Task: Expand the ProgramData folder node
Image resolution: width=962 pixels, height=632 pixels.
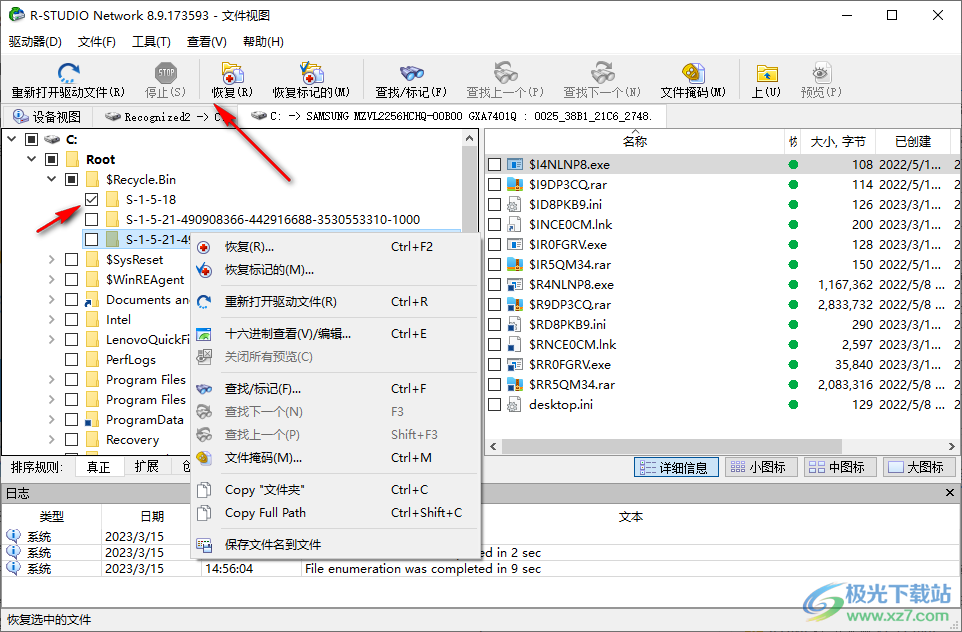Action: (52, 420)
